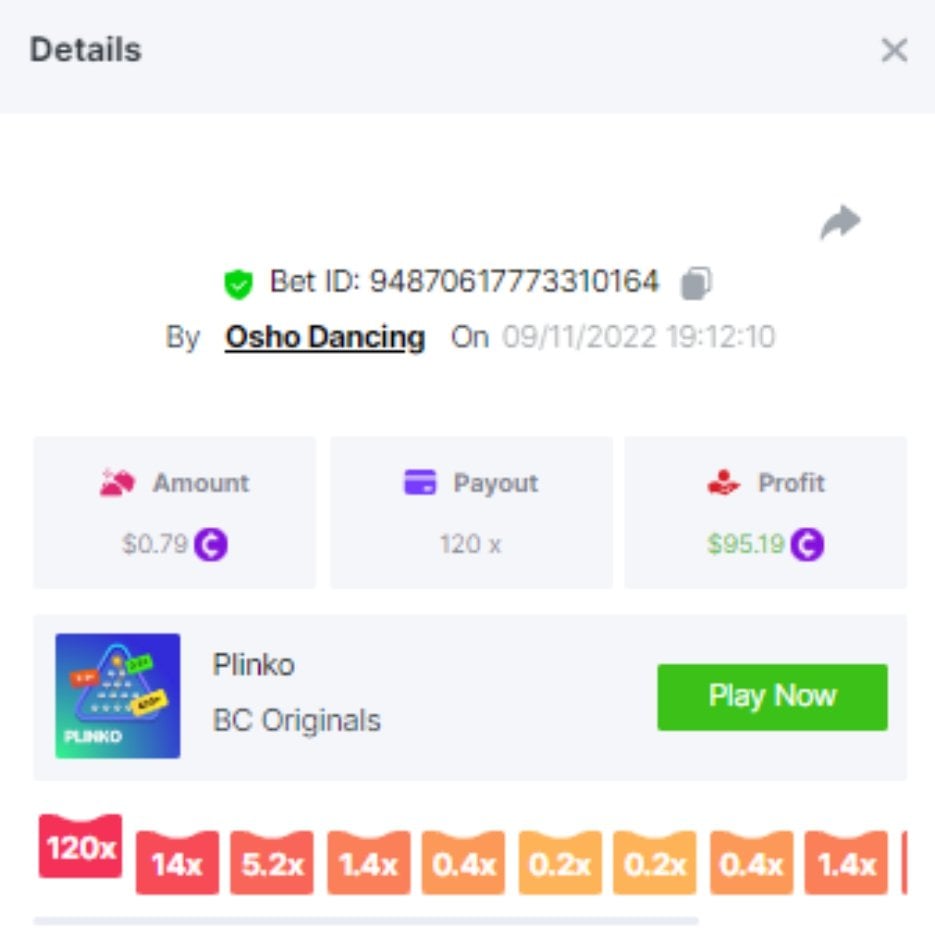Click the Play Now button

click(x=772, y=697)
